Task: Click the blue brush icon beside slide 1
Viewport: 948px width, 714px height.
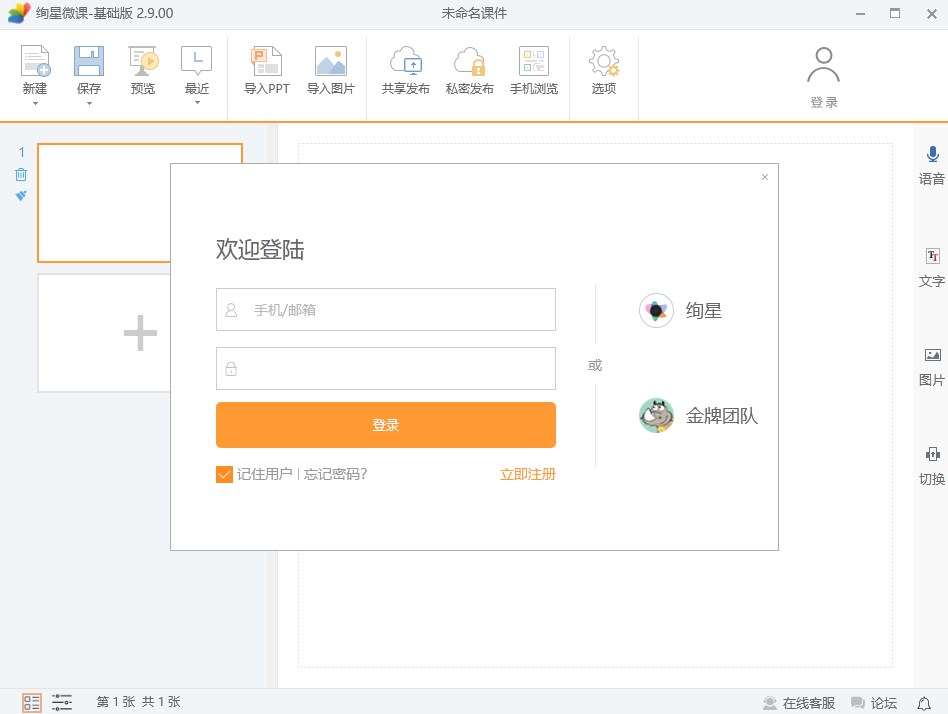Action: (x=21, y=195)
